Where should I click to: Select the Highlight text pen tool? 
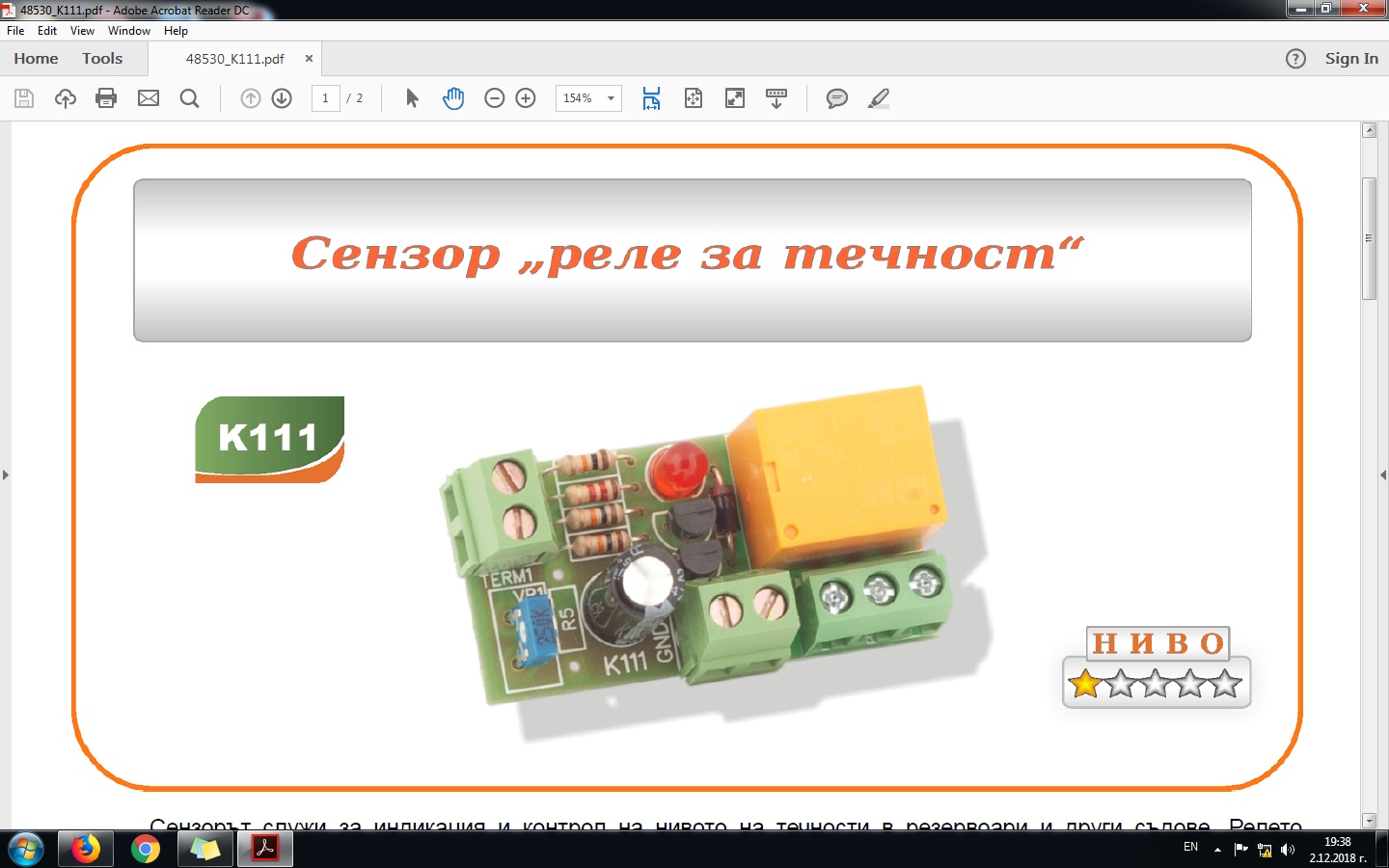[879, 98]
